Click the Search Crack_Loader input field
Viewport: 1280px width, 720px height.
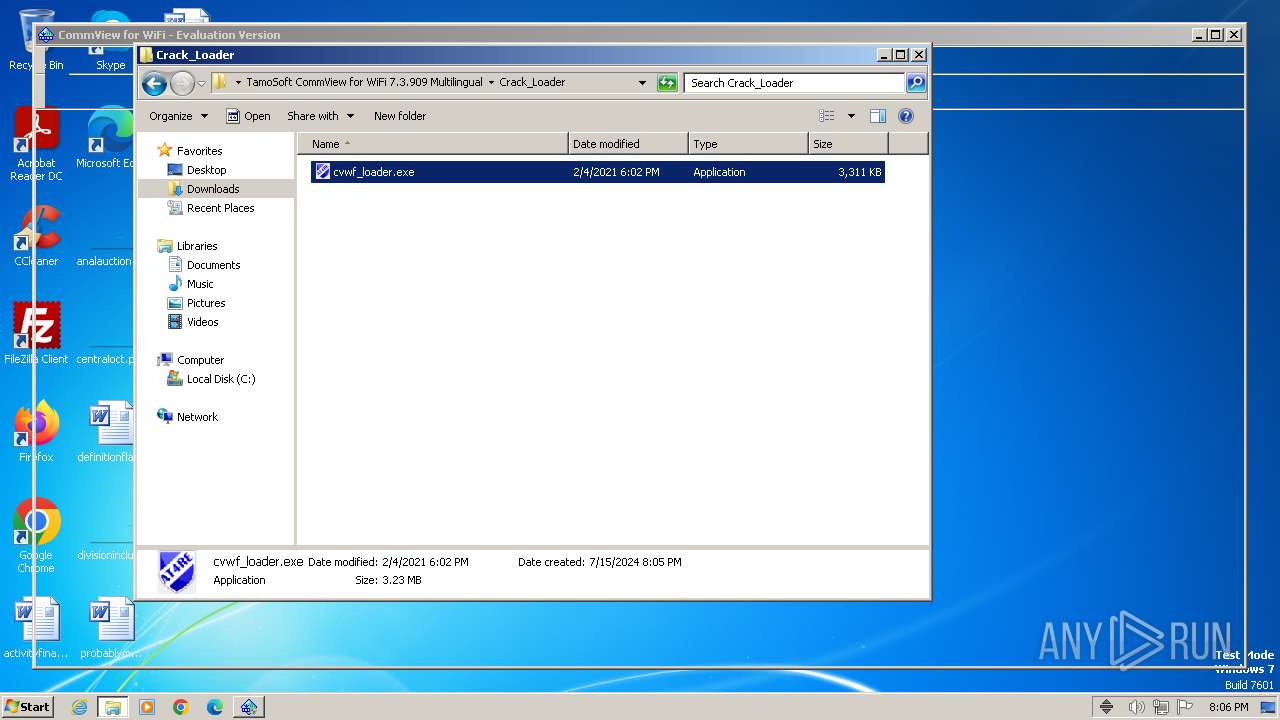tap(795, 83)
